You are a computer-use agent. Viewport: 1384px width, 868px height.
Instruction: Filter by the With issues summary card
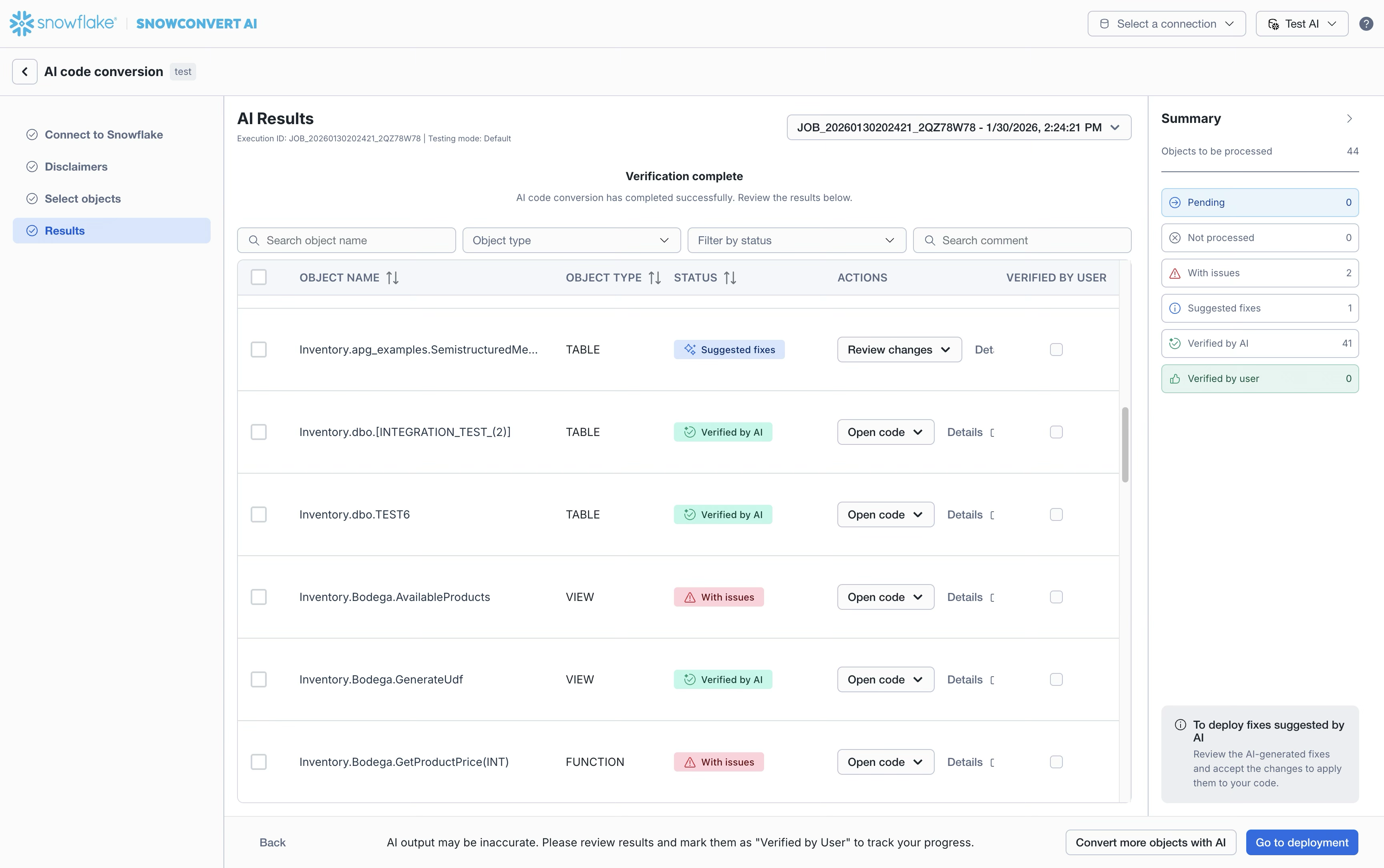pyautogui.click(x=1259, y=273)
